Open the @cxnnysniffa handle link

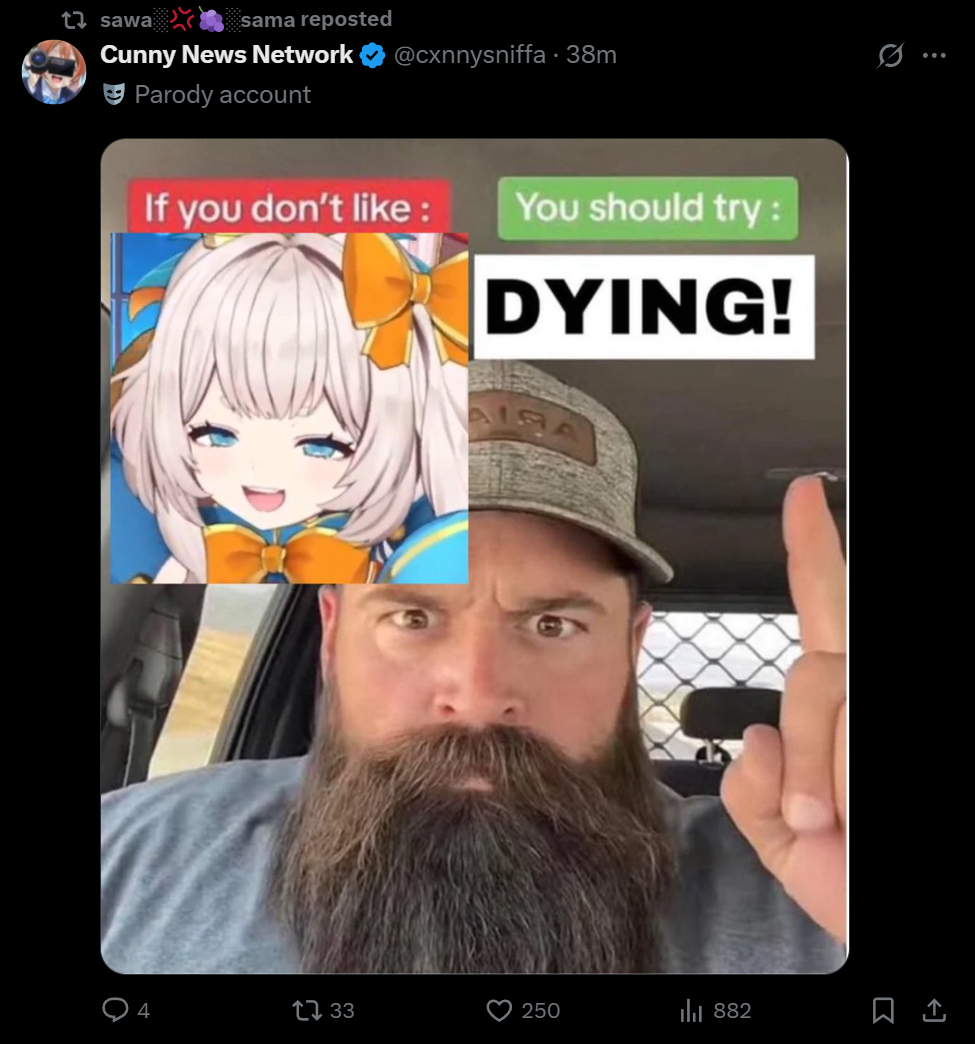pos(470,55)
